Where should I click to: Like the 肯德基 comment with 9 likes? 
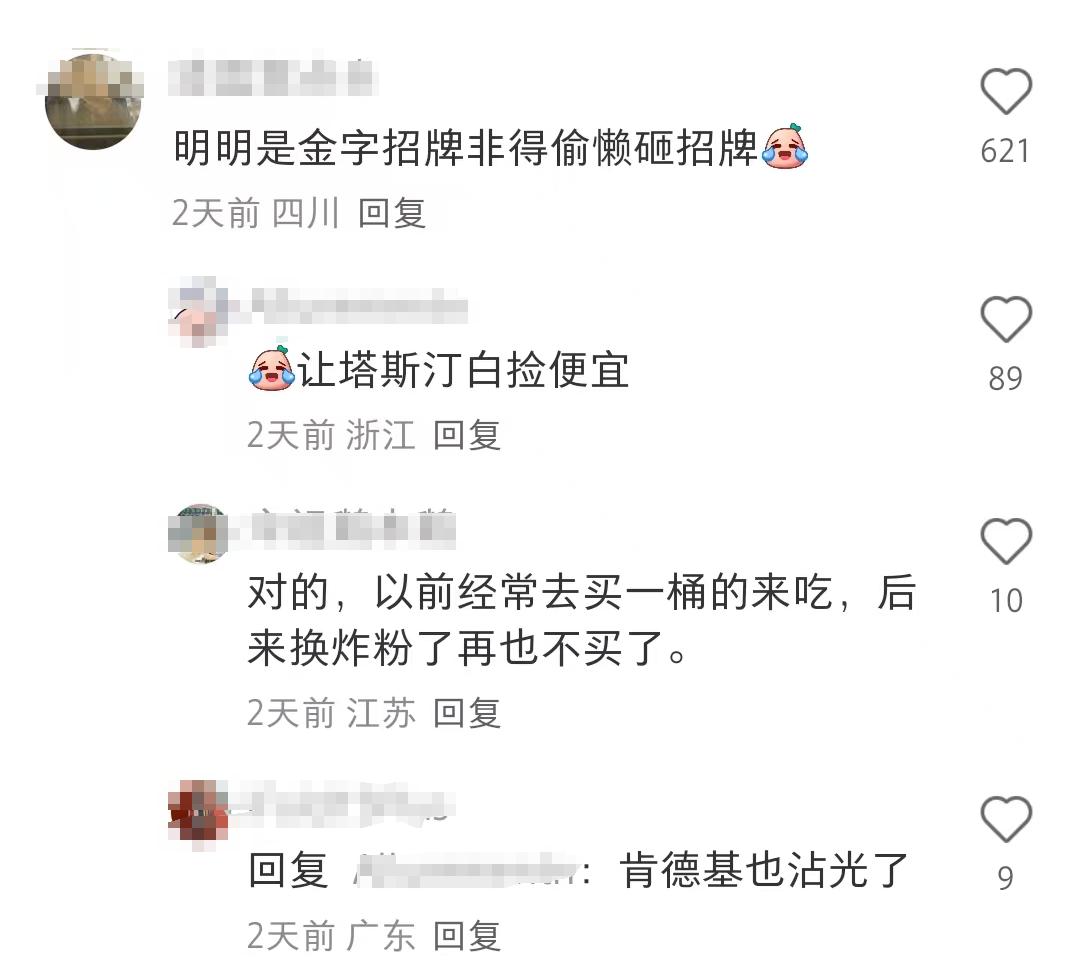point(1006,819)
